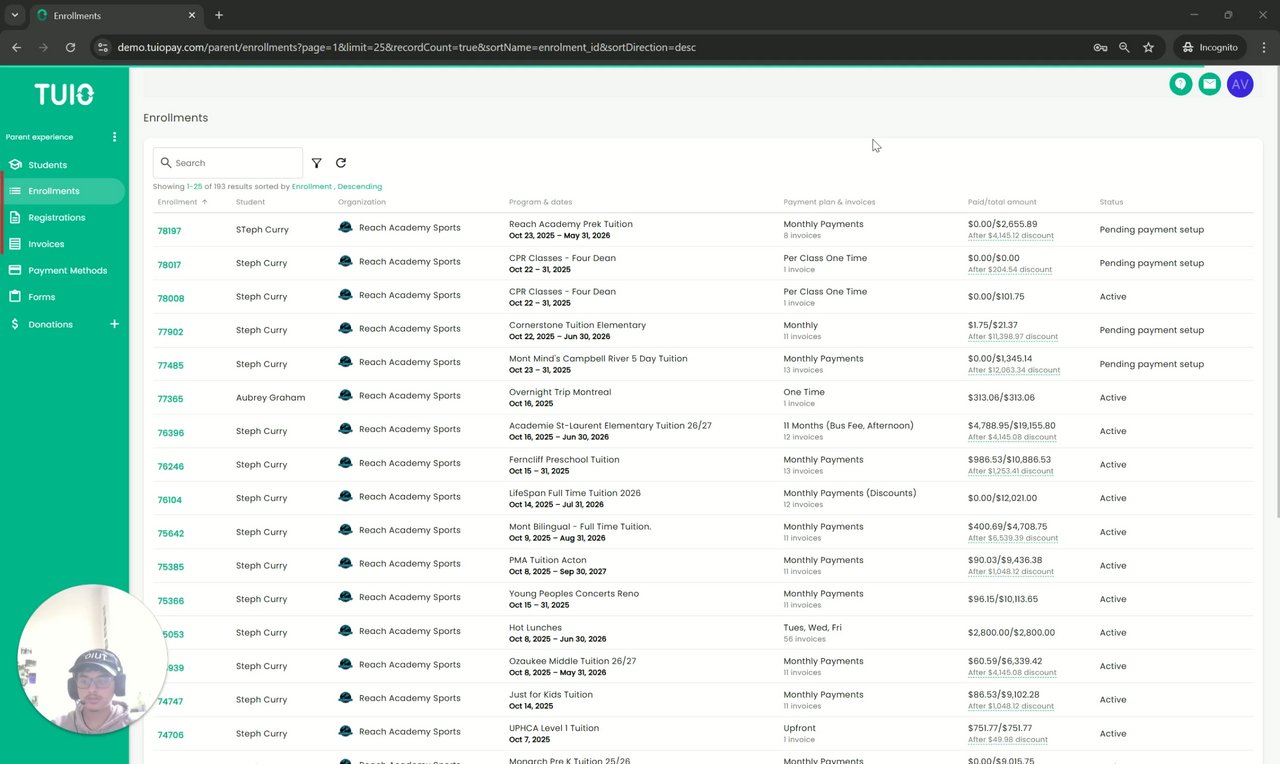Image resolution: width=1280 pixels, height=764 pixels.
Task: Click "Hot Lunches" program name
Action: click(x=535, y=627)
